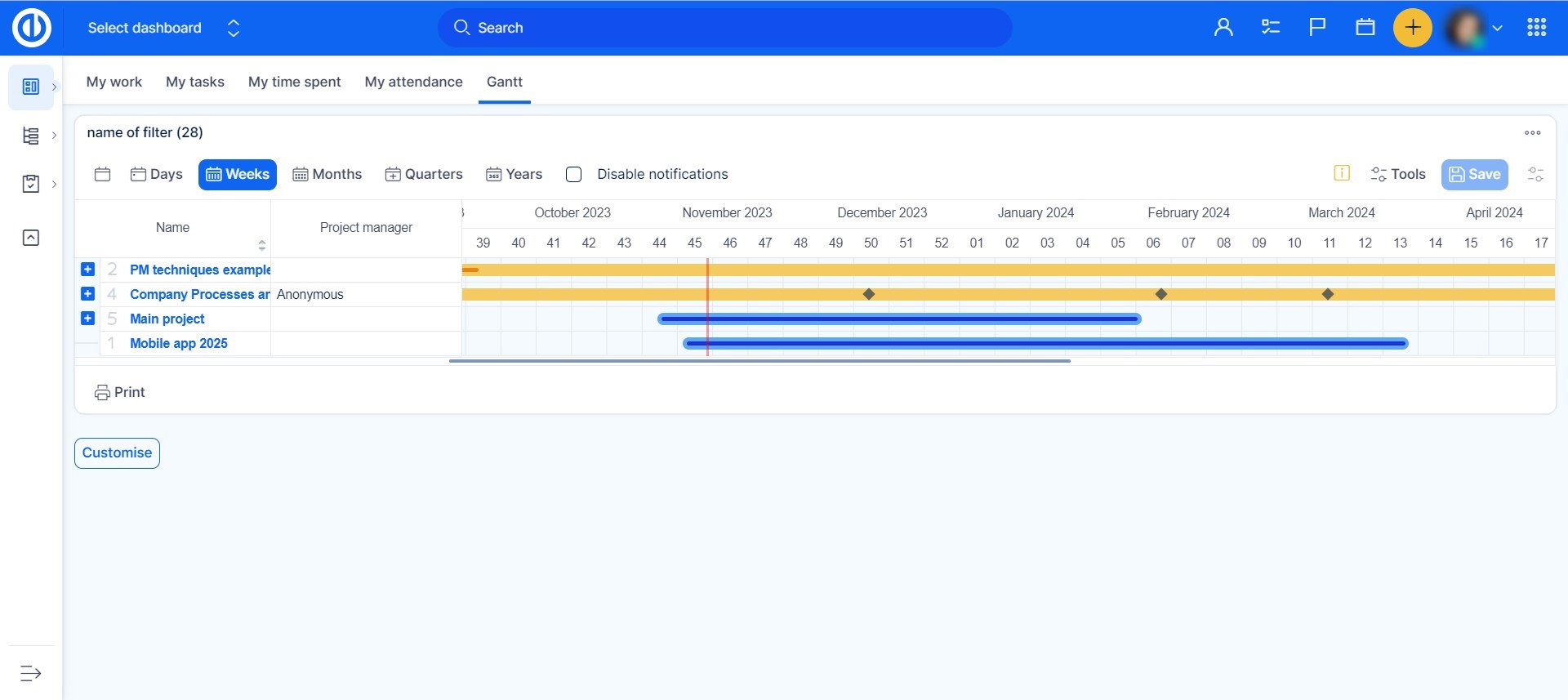The height and width of the screenshot is (700, 1568).
Task: Click the yellow info icon beside Tools
Action: (1341, 173)
